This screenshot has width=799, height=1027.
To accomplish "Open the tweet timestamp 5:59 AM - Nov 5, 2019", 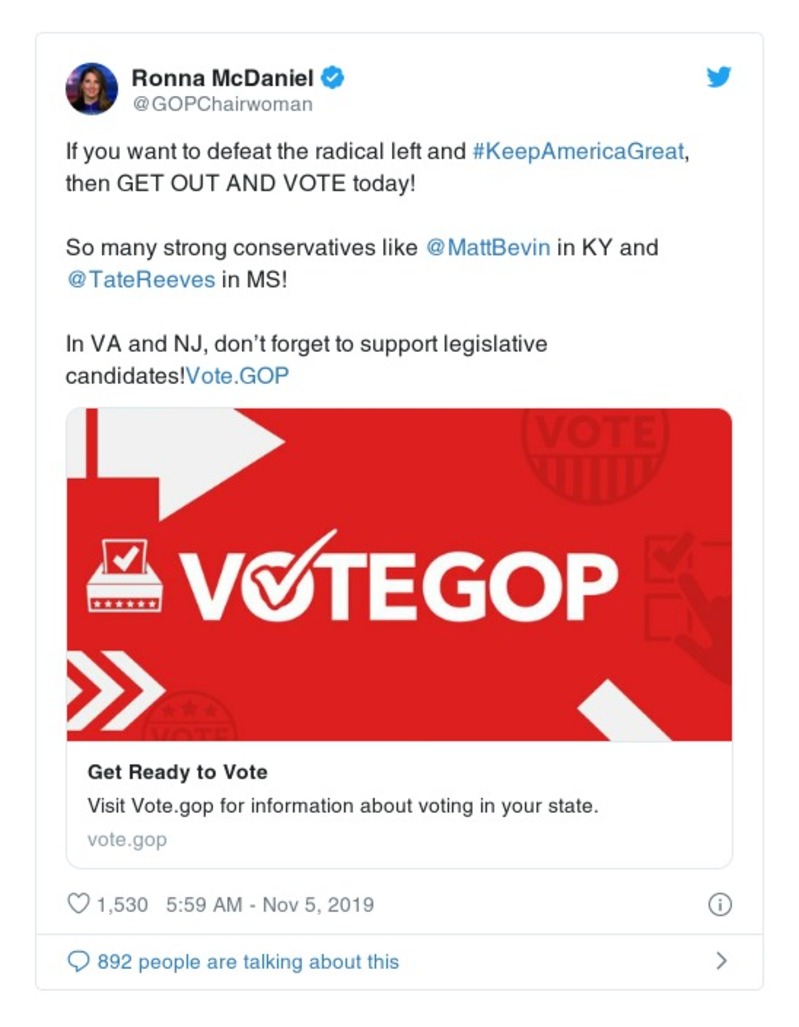I will 270,904.
